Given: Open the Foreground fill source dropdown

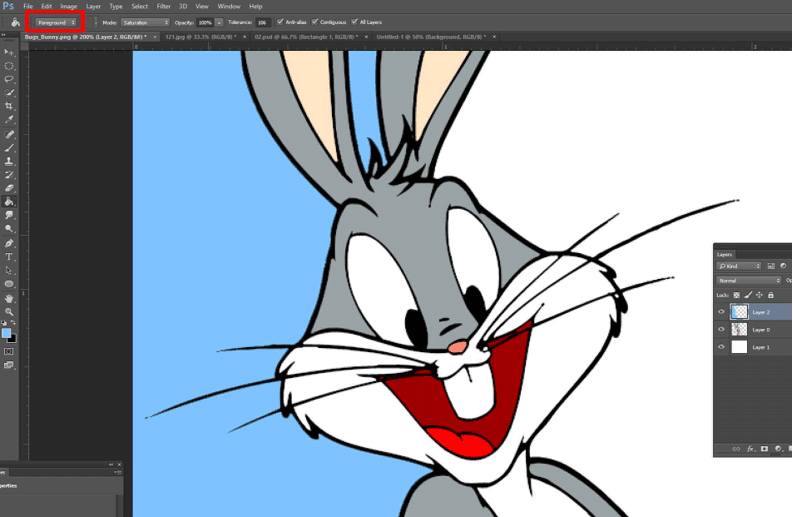Looking at the screenshot, I should coord(56,23).
